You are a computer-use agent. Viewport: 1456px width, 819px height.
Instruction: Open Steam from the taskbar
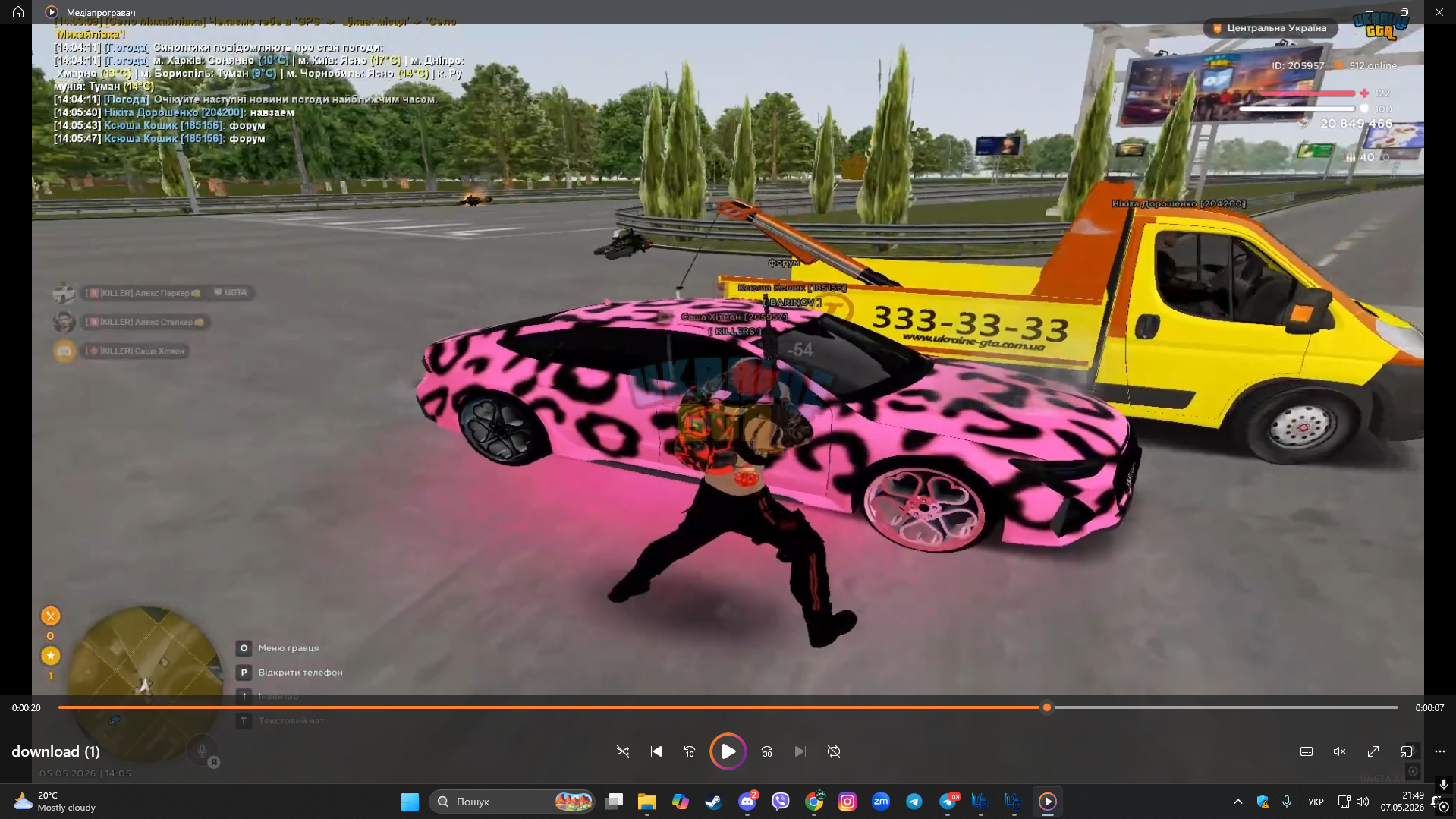[714, 802]
